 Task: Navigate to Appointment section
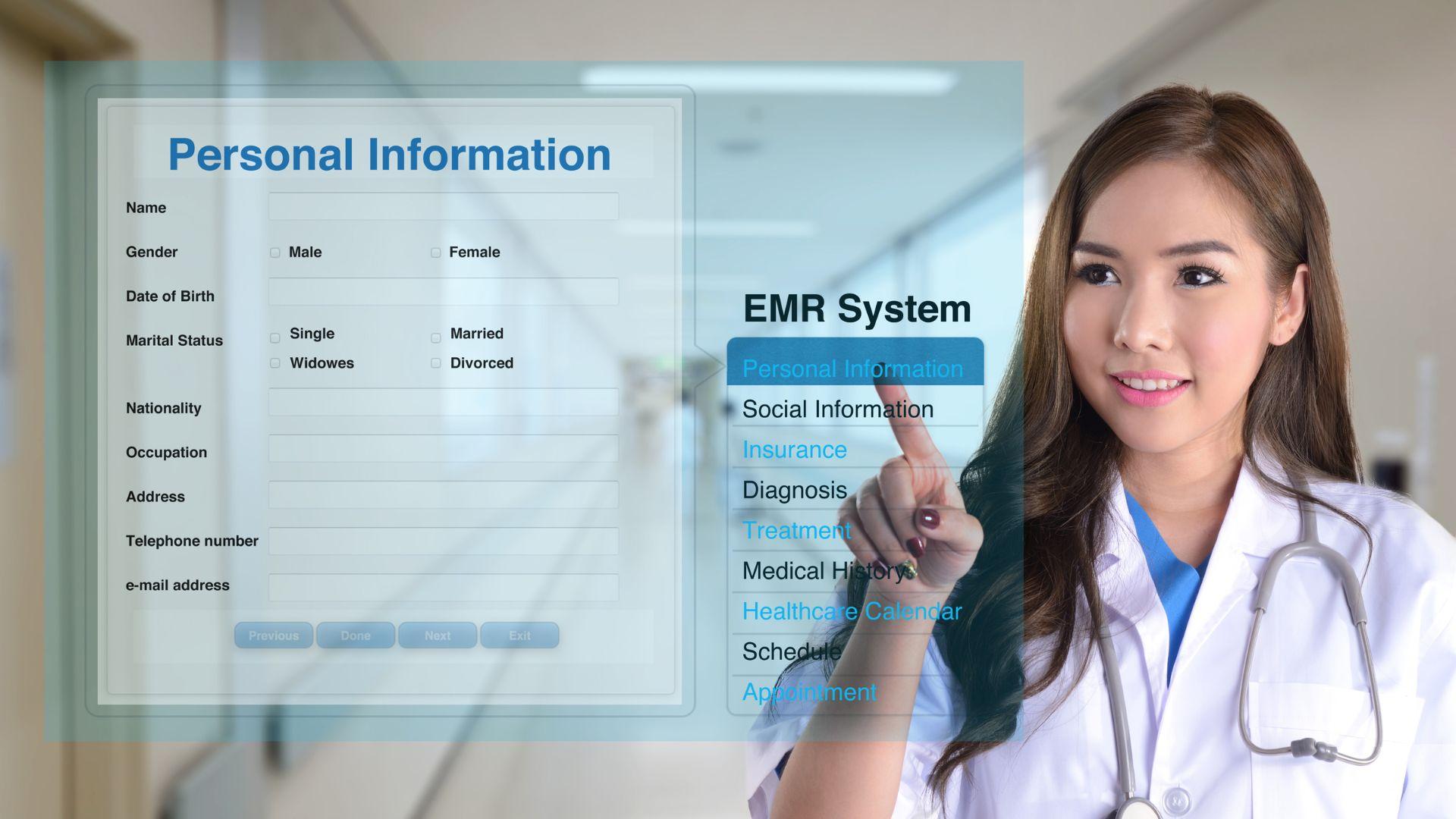[807, 691]
